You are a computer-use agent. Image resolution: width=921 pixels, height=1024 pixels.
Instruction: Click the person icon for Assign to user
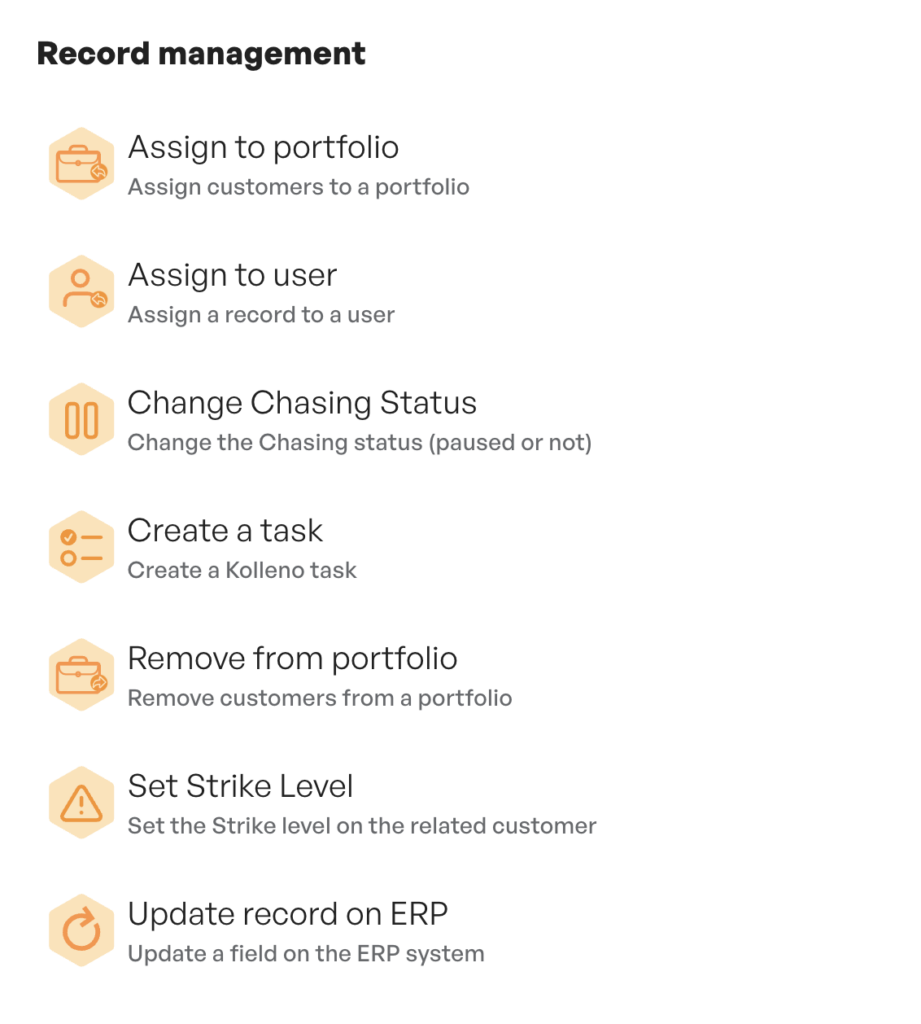[81, 292]
